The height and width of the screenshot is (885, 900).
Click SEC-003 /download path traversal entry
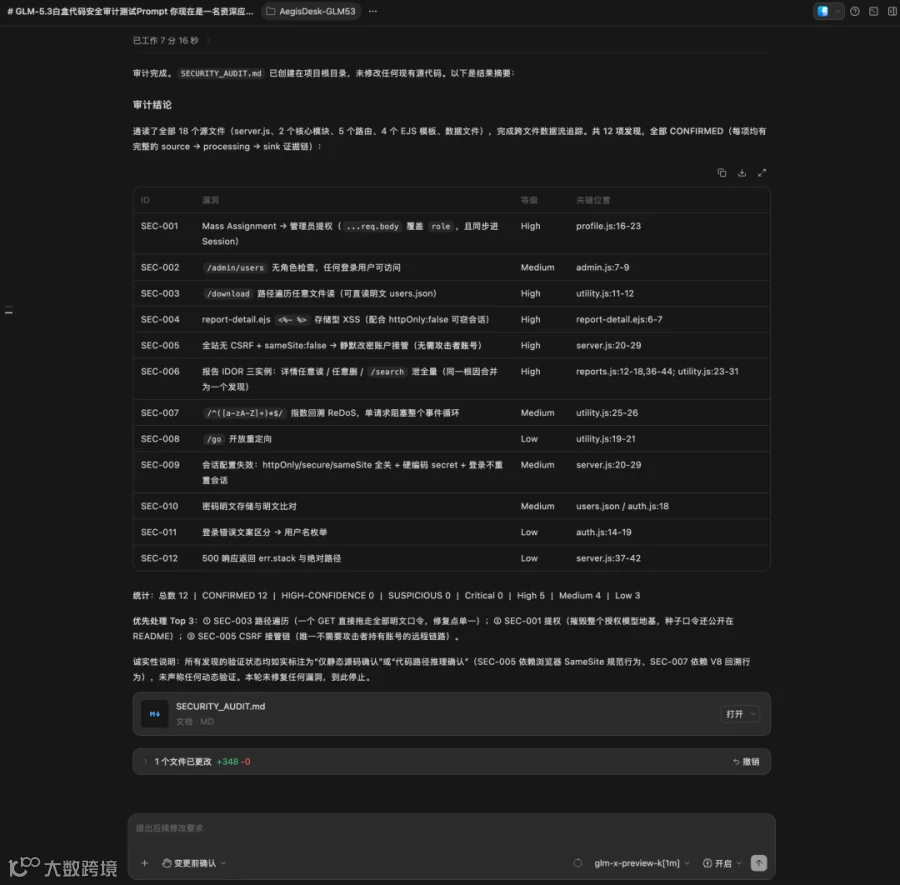[319, 293]
